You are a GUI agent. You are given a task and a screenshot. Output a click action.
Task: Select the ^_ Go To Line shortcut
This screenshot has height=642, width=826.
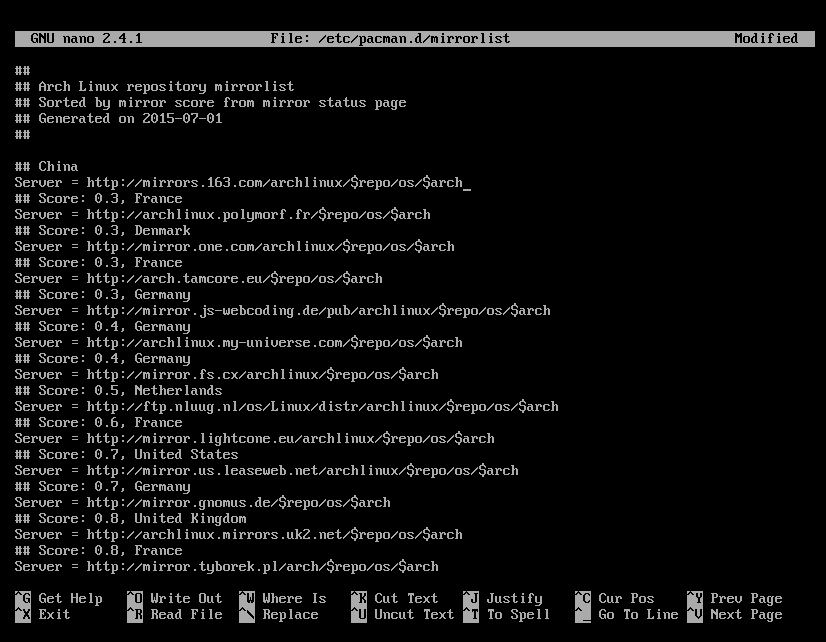pyautogui.click(x=627, y=615)
